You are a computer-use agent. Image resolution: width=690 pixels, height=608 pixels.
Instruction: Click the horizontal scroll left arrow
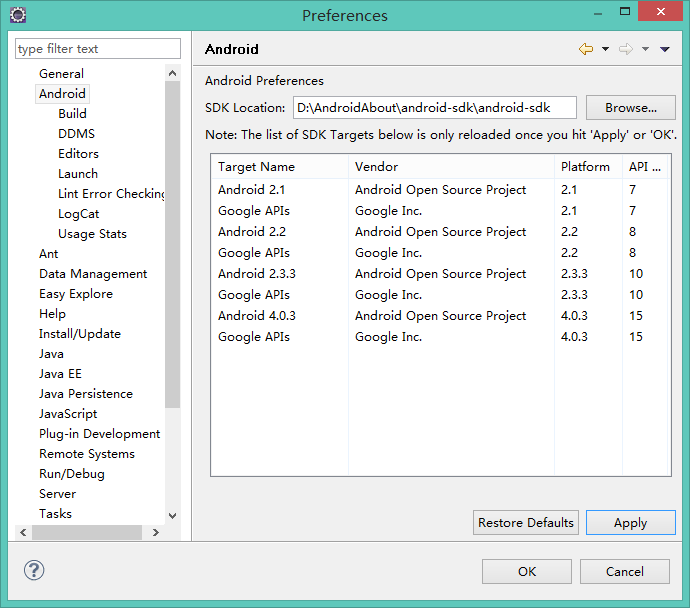coord(23,532)
